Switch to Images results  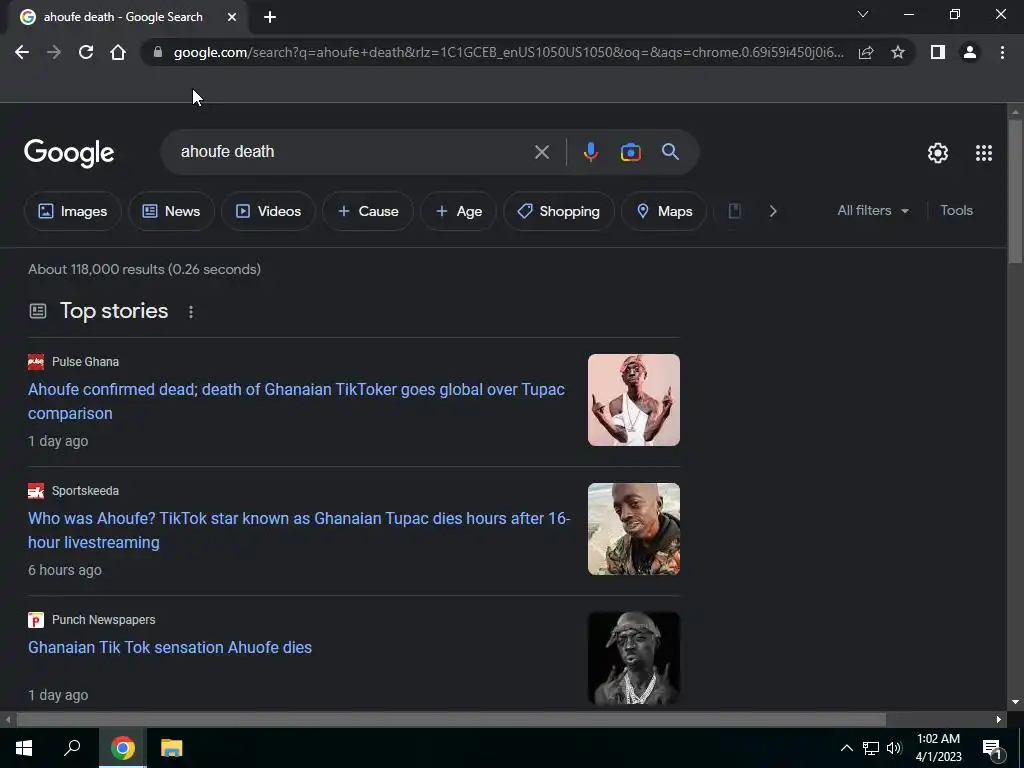click(72, 211)
